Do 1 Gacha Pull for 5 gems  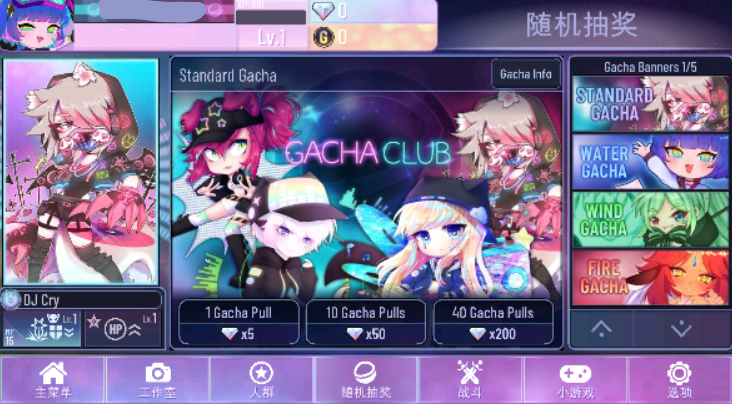tap(239, 322)
